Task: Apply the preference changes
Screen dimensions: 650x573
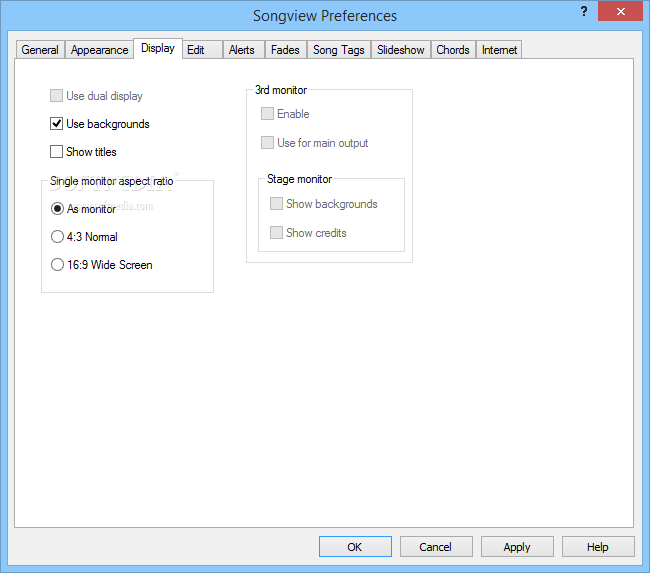Action: click(517, 546)
